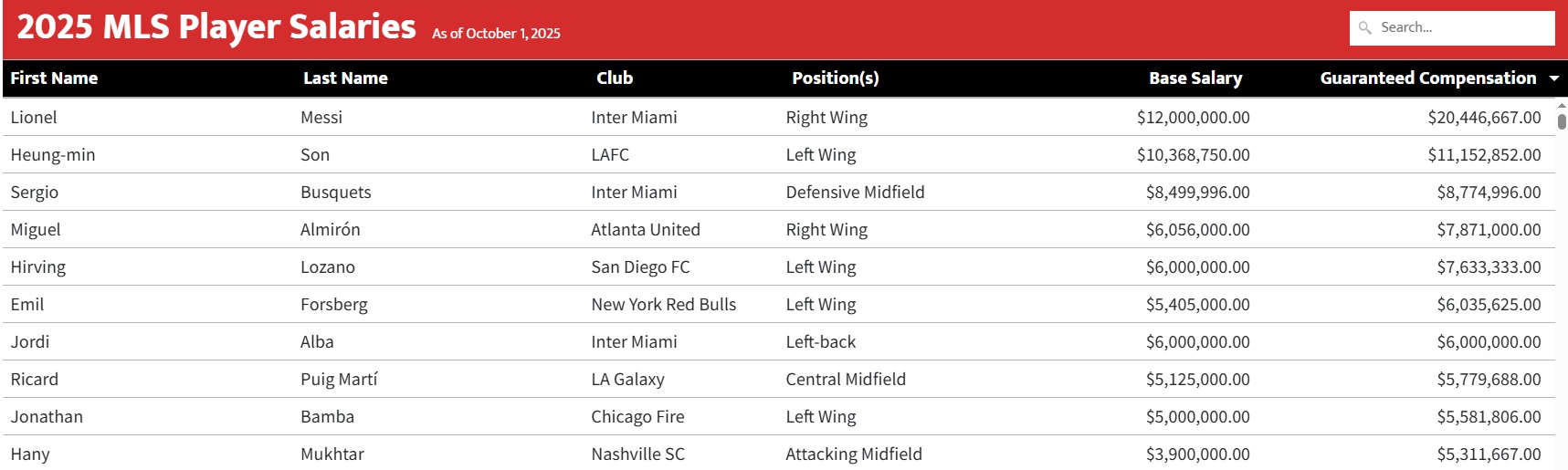The image size is (1568, 470).
Task: Click the vertical scrollbar thumb
Action: 1562,121
